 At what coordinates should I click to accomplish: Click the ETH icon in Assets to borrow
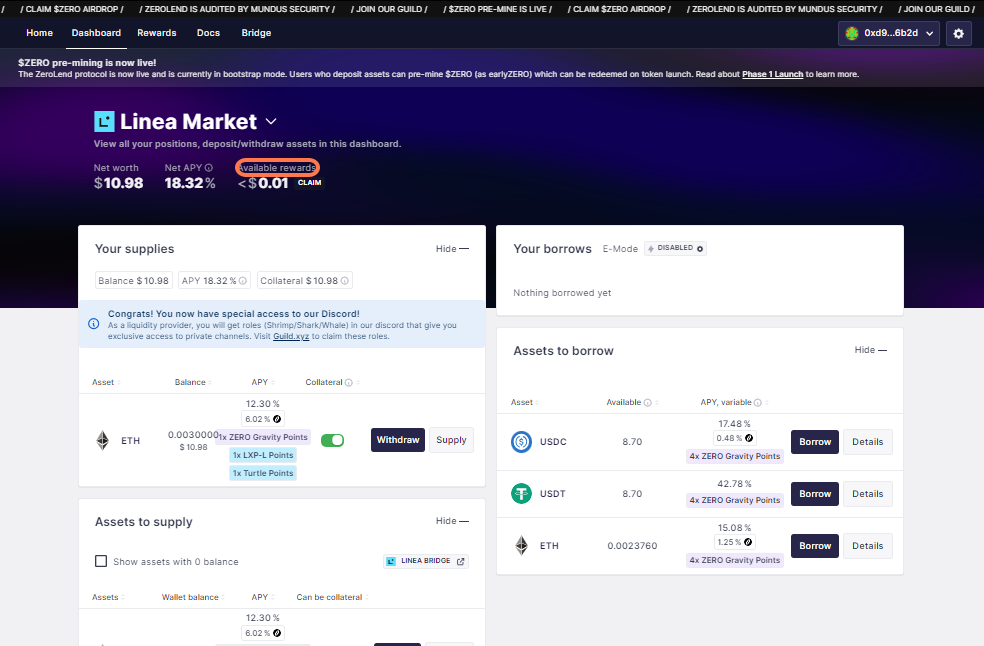point(521,546)
